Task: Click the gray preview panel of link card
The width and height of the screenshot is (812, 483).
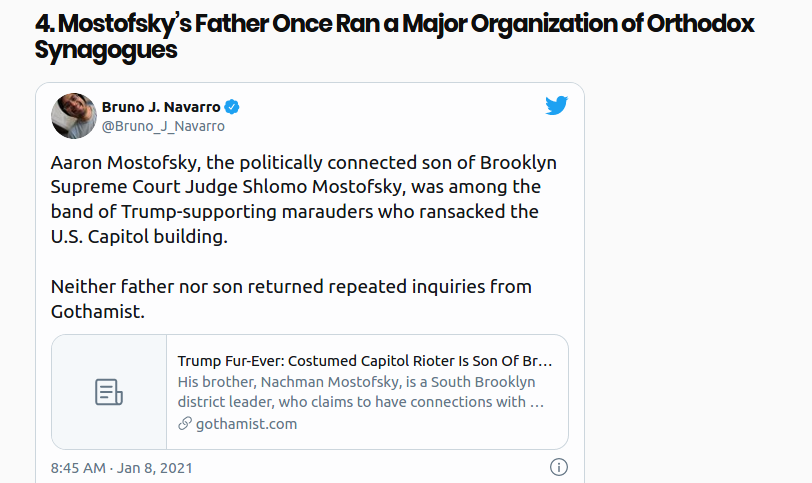Action: click(109, 392)
